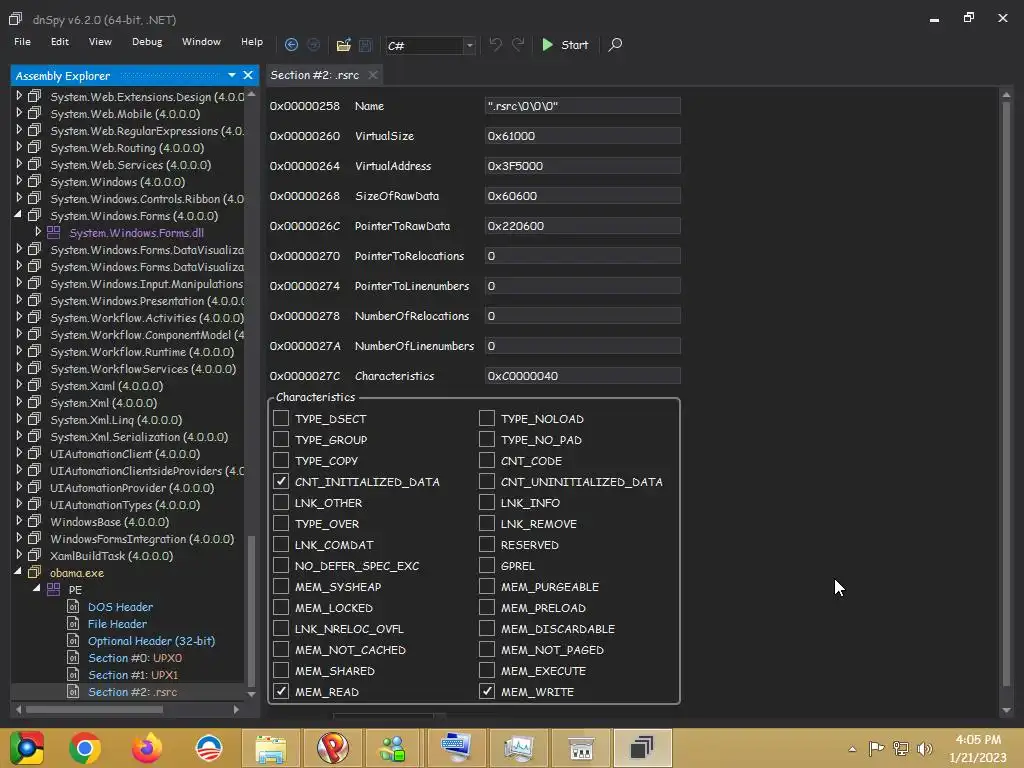Click the Assembly Explorer horizontal scrollbar
The height and width of the screenshot is (768, 1024).
coord(127,709)
